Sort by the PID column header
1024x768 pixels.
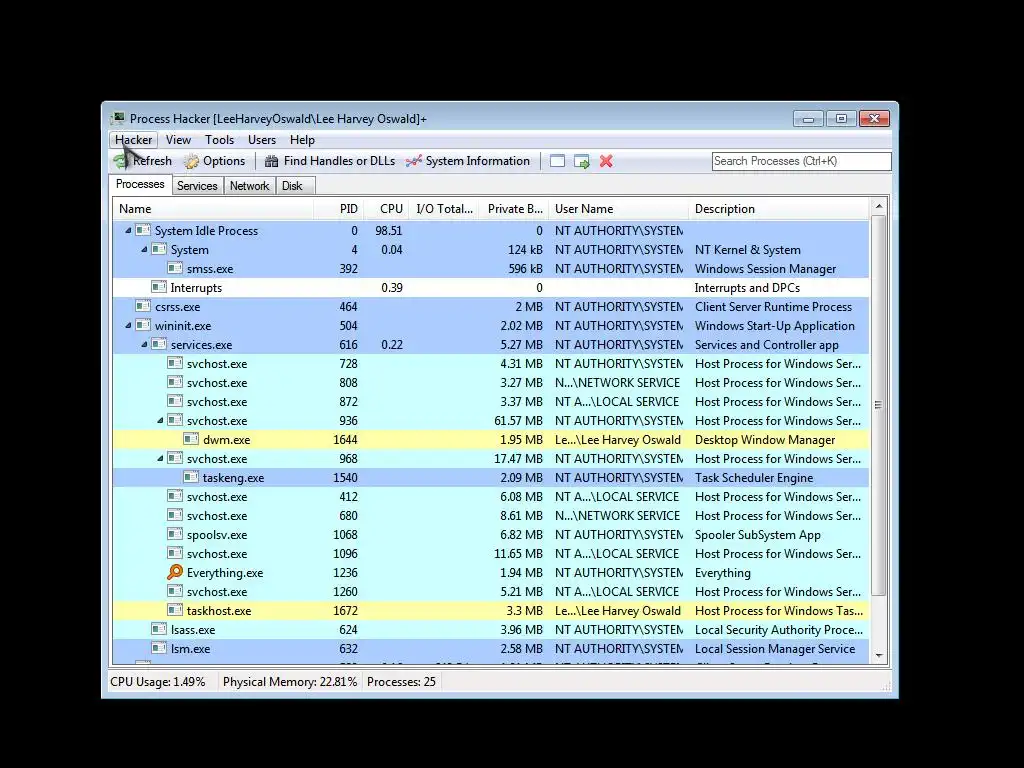tap(338, 209)
